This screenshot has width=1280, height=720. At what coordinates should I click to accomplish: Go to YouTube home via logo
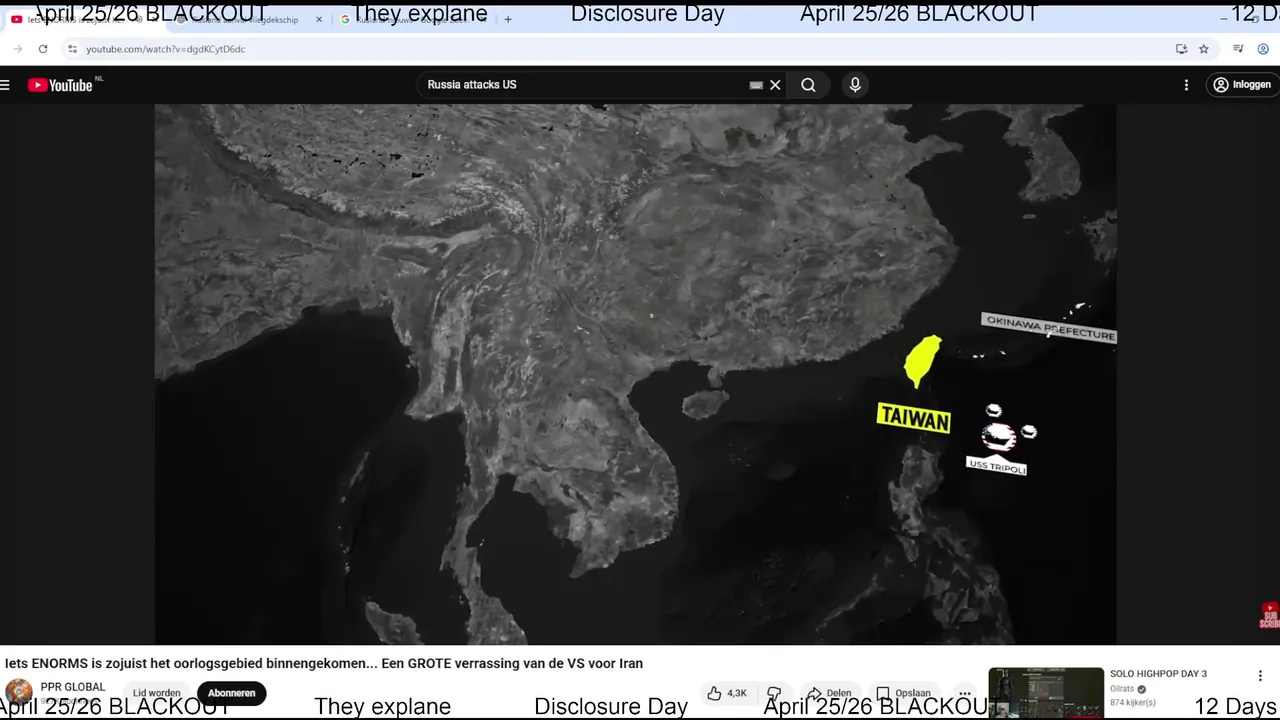(60, 85)
